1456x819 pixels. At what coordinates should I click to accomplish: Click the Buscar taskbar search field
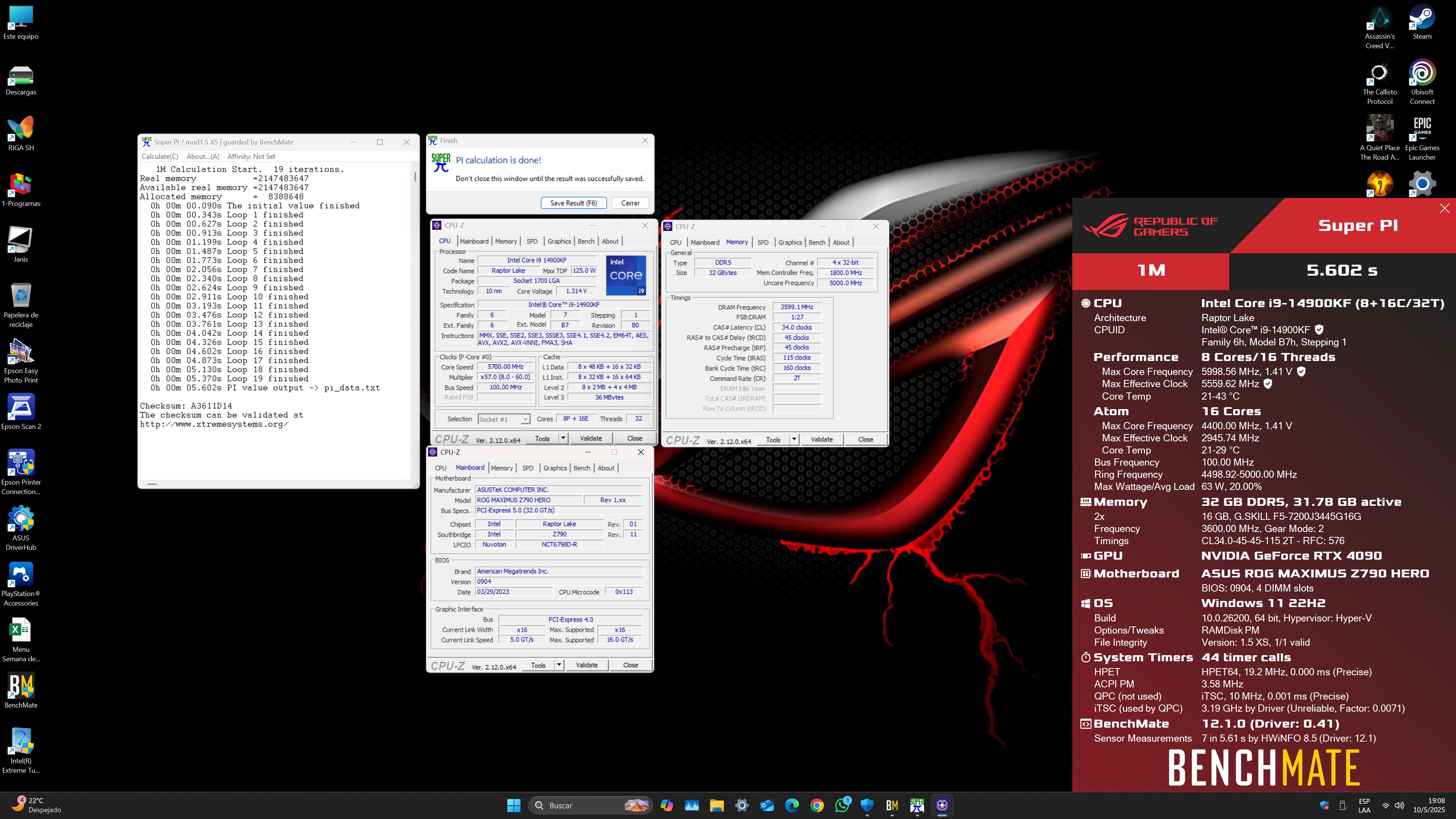click(590, 805)
